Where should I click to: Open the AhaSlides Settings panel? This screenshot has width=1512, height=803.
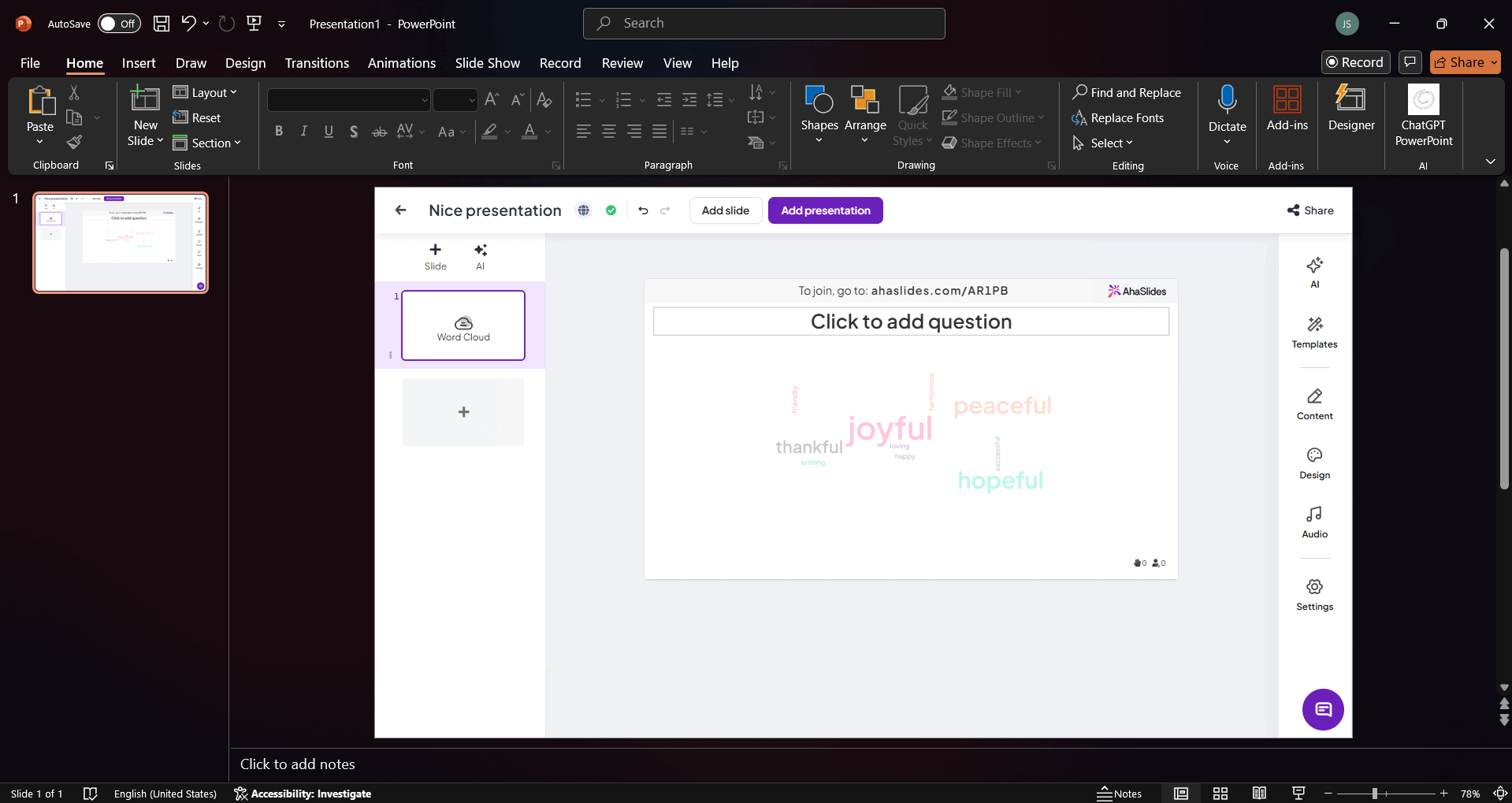pos(1313,593)
